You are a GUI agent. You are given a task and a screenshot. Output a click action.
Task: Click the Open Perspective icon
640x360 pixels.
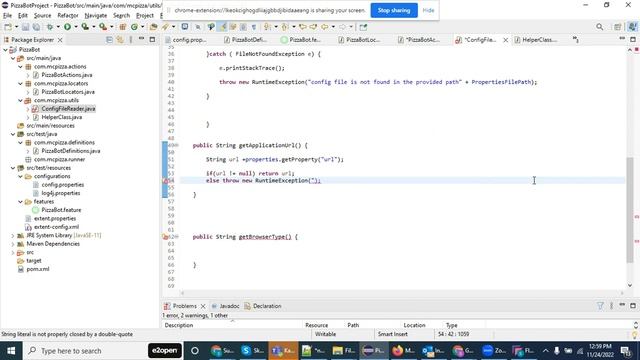pyautogui.click(x=618, y=27)
